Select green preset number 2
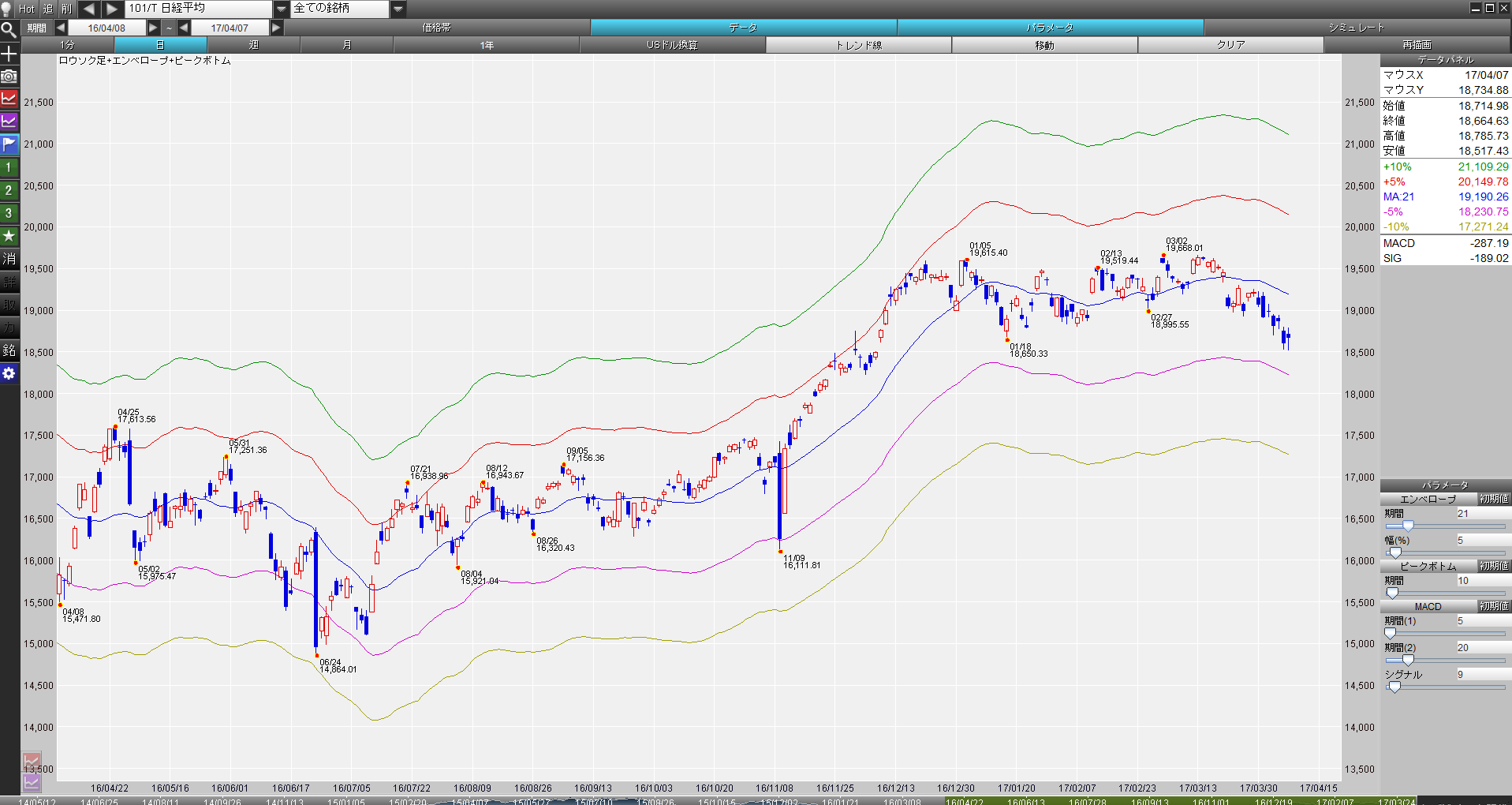1512x805 pixels. coord(9,190)
